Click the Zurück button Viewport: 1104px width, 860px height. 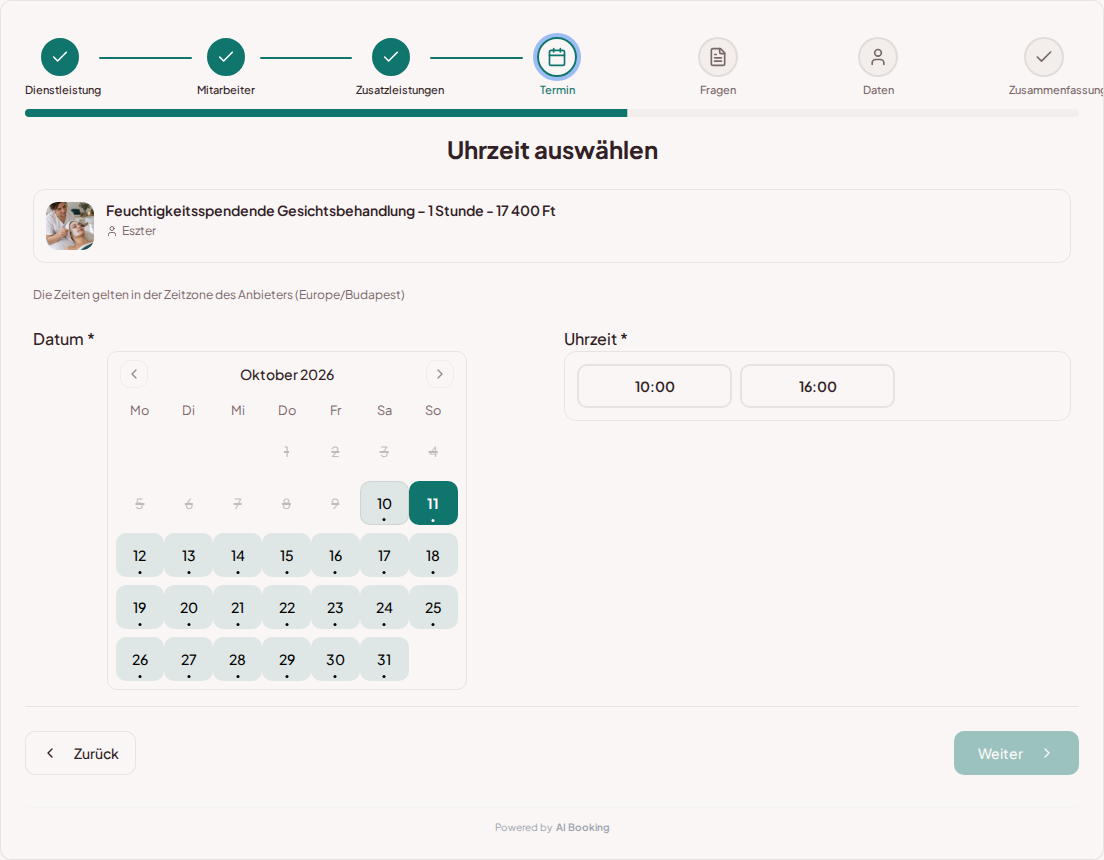(x=80, y=753)
